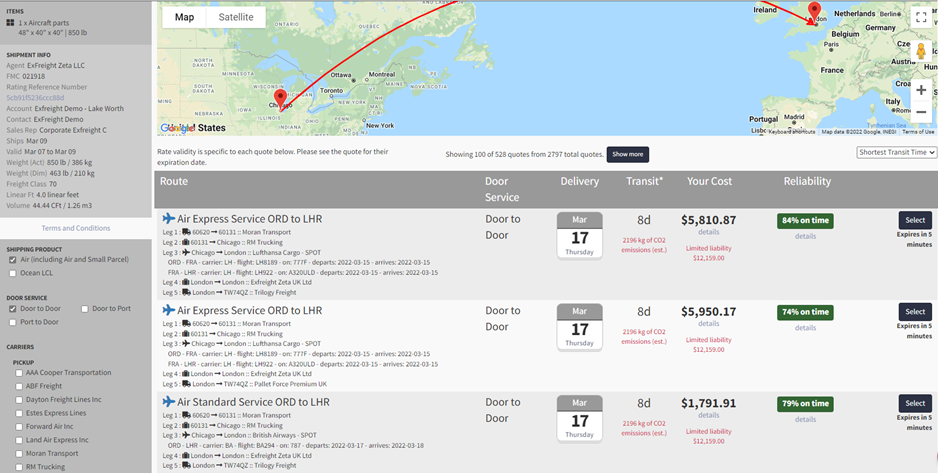Click the Delivery column header

pos(579,181)
